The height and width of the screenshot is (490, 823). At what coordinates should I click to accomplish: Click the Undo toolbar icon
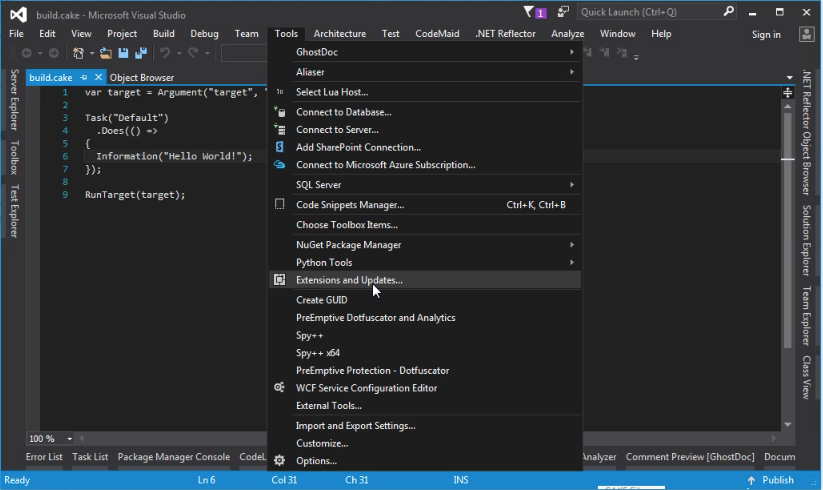165,53
